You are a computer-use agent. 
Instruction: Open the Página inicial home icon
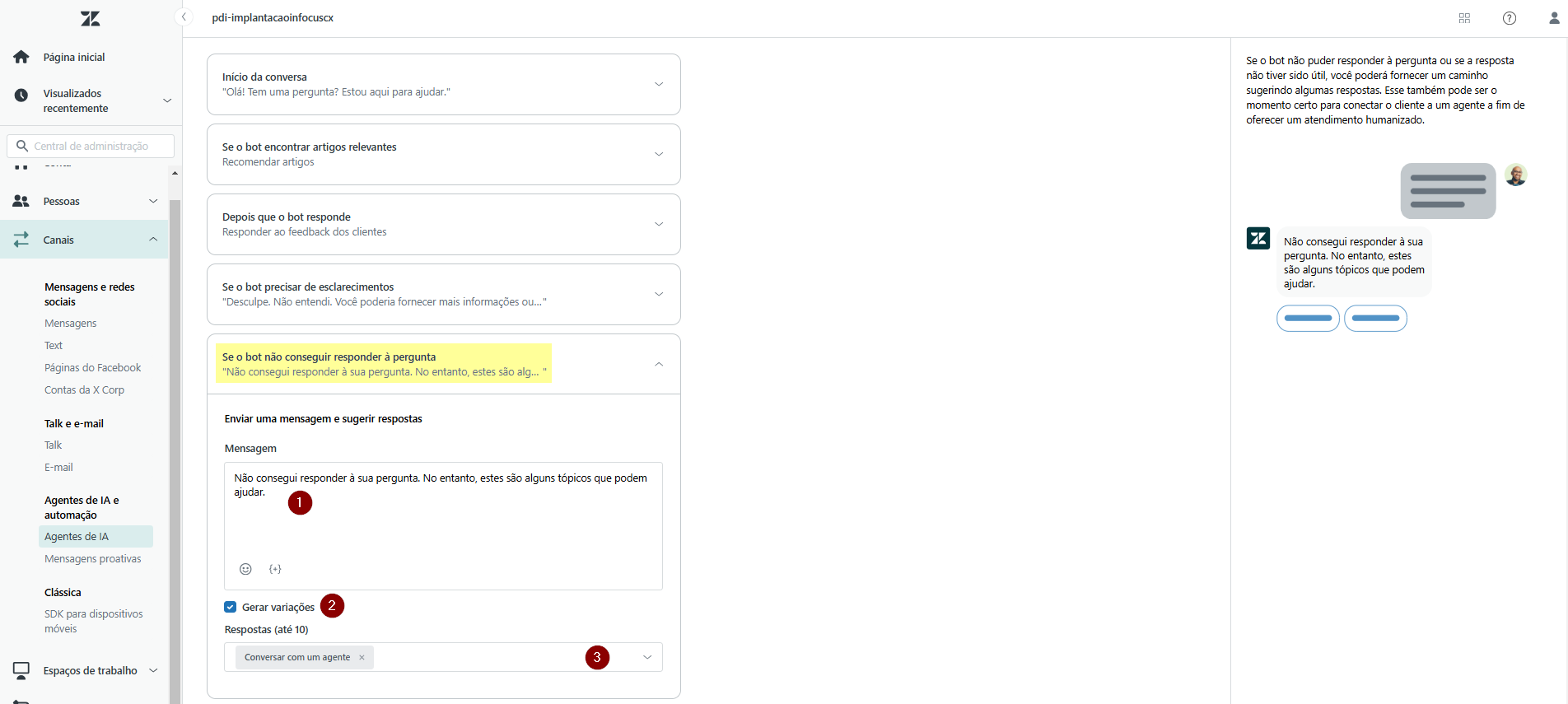(21, 57)
